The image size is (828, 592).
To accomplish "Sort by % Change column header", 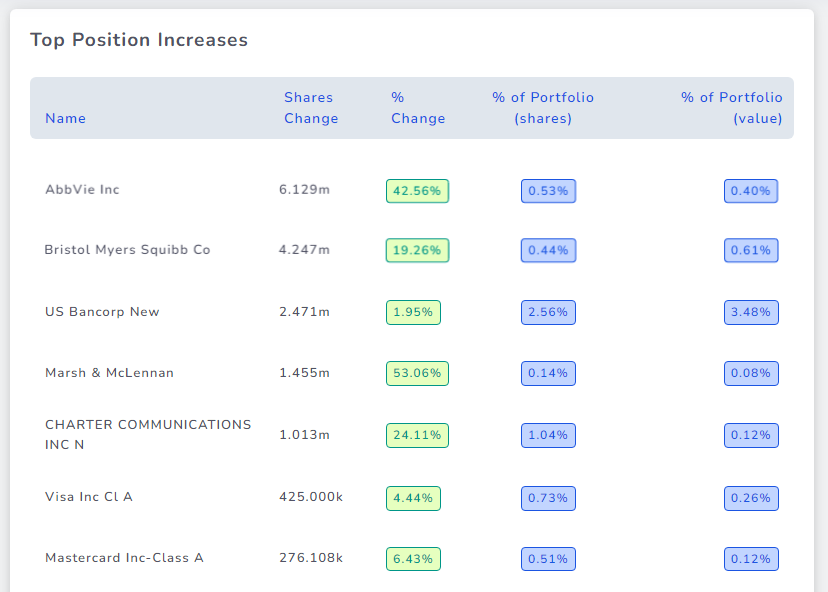I will 418,108.
